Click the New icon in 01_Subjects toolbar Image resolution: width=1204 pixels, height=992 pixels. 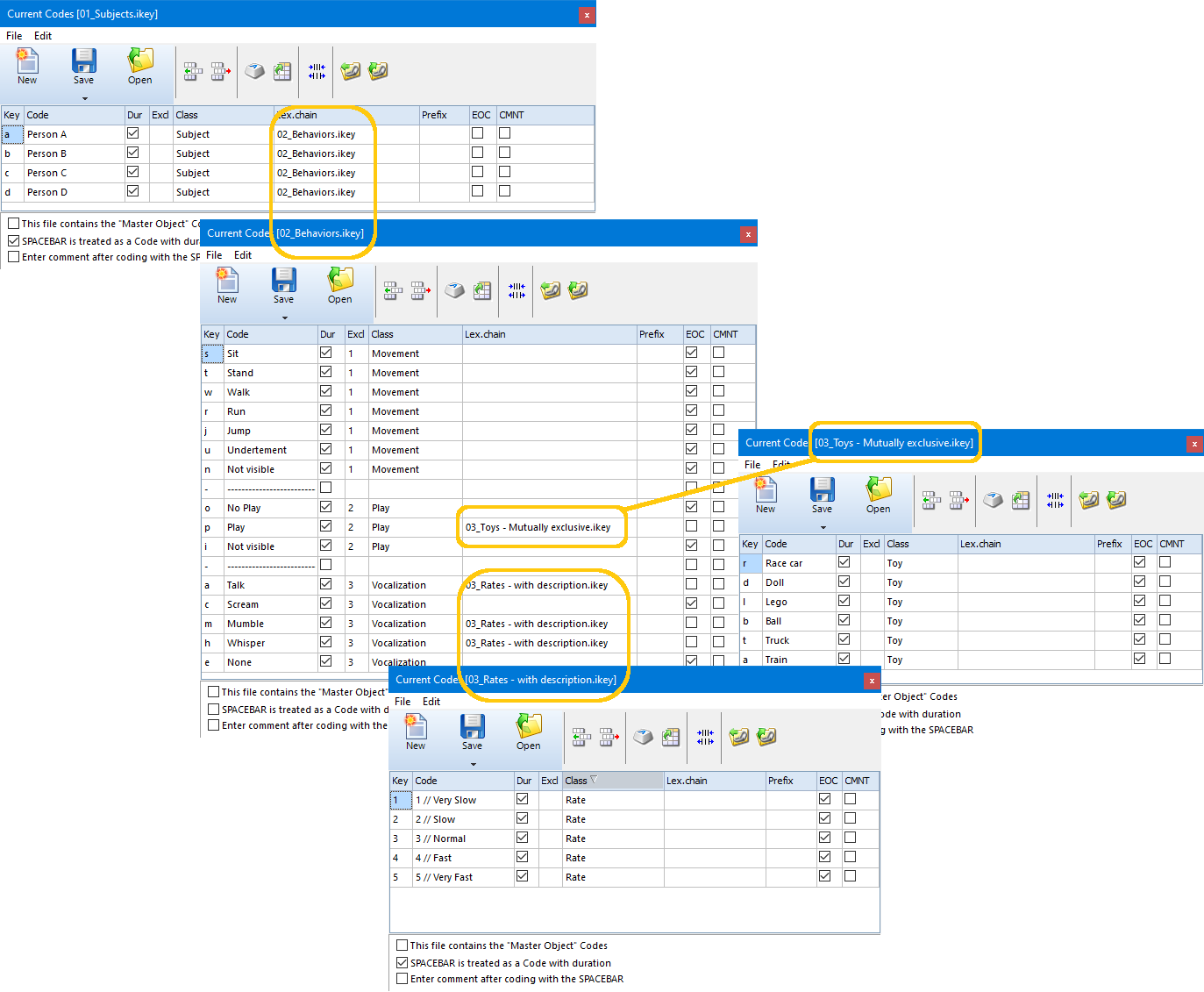[x=26, y=64]
